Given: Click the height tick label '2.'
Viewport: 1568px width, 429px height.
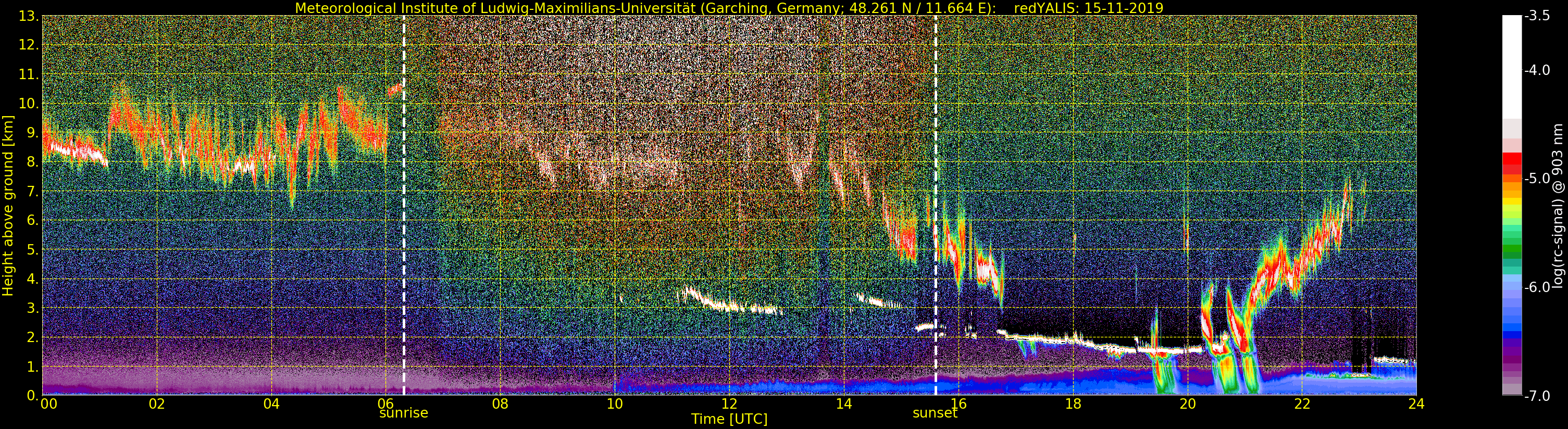Looking at the screenshot, I should tap(33, 337).
